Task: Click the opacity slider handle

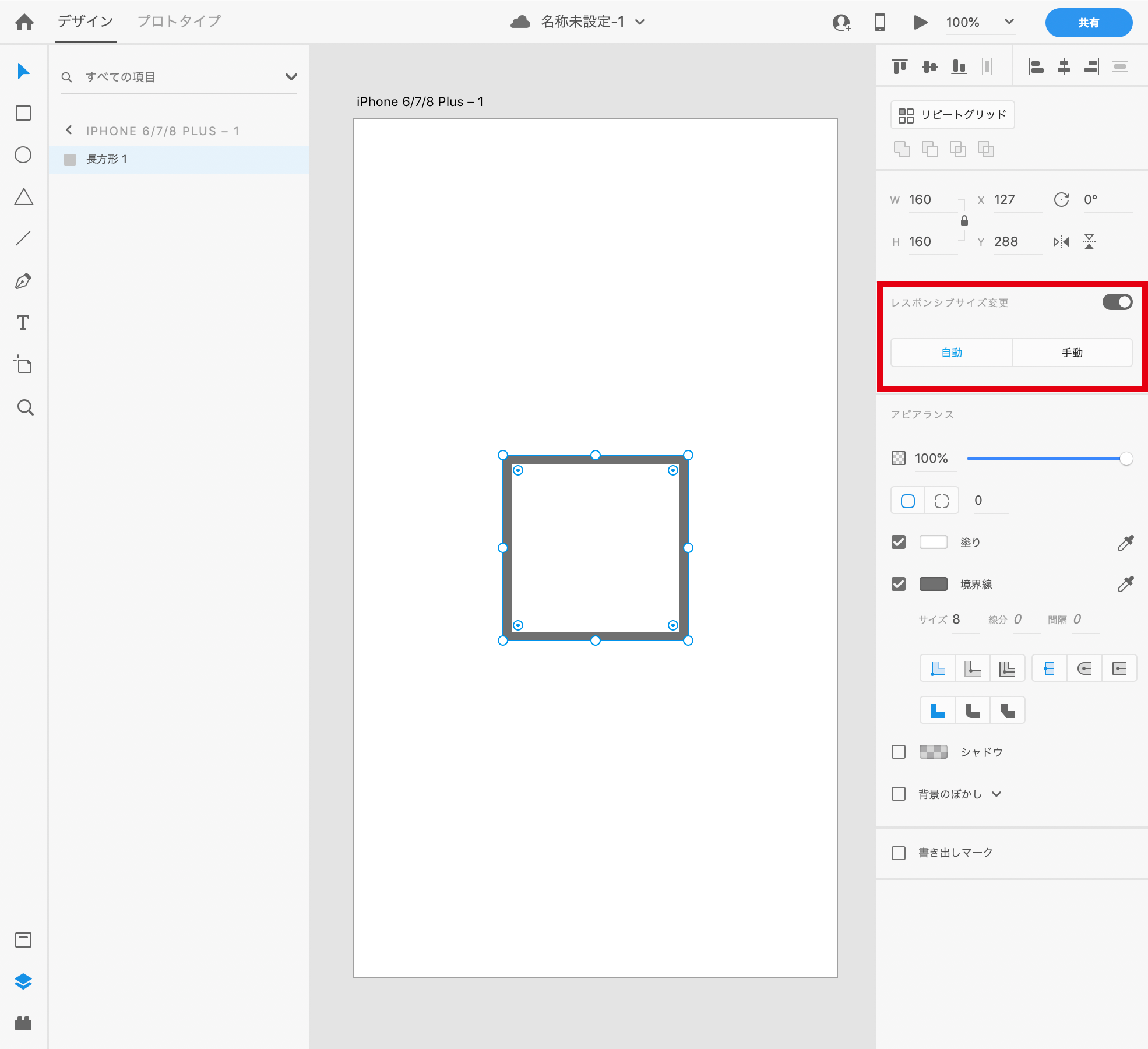Action: [x=1126, y=459]
